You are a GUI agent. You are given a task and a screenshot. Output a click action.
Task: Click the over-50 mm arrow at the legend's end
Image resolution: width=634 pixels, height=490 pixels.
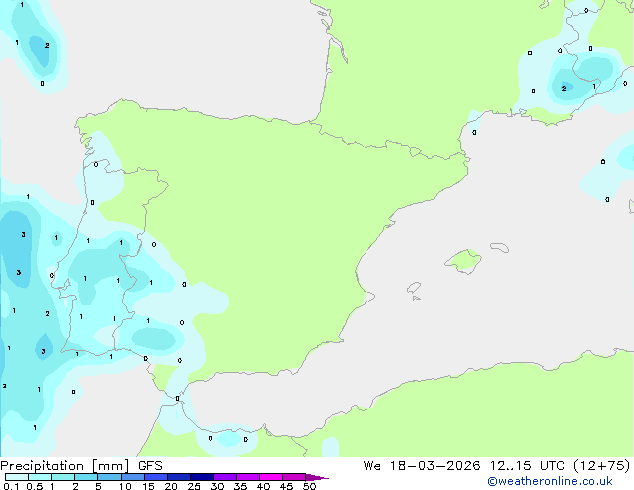pyautogui.click(x=317, y=477)
